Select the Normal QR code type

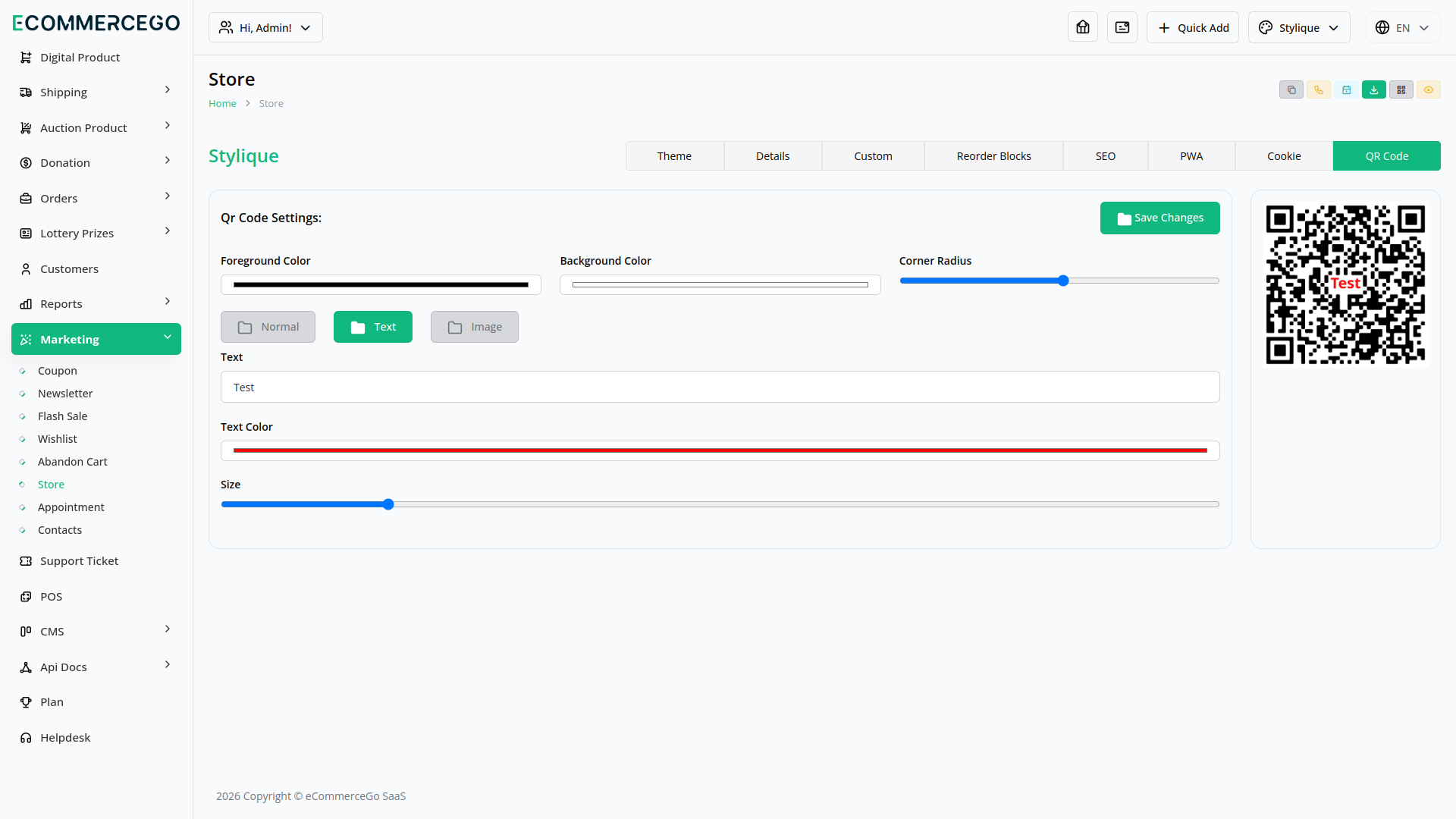click(x=268, y=327)
